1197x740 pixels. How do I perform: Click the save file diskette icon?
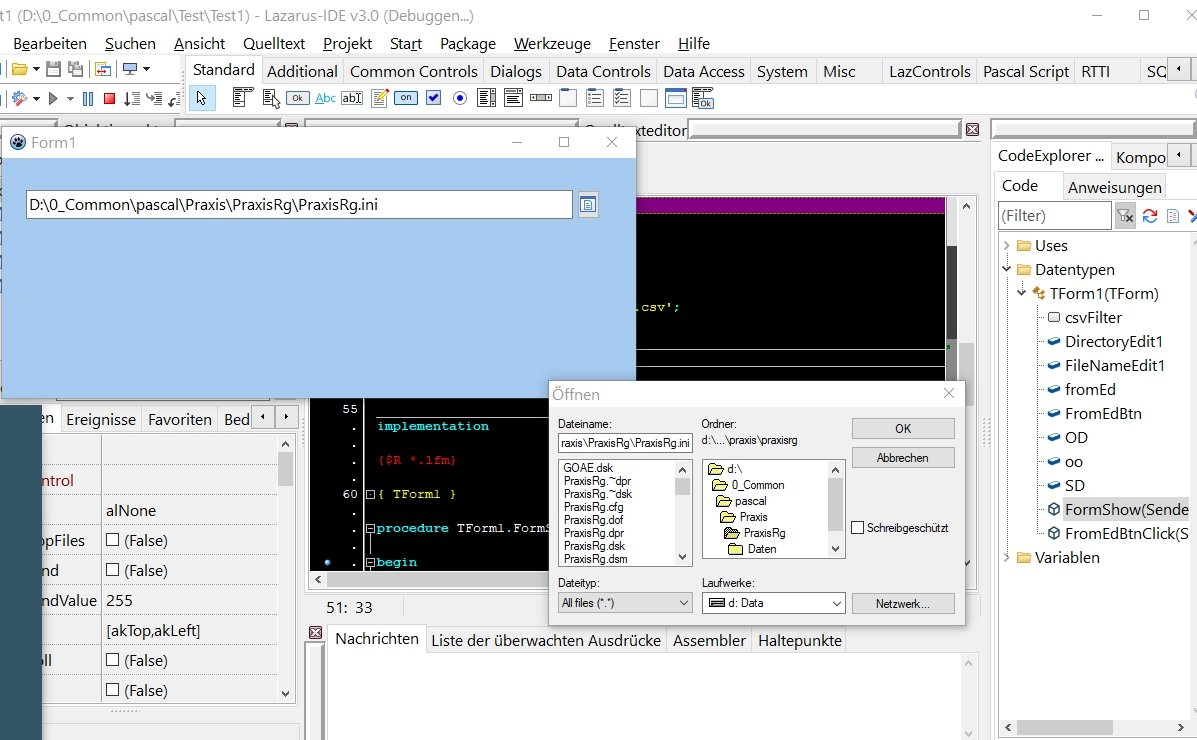53,69
